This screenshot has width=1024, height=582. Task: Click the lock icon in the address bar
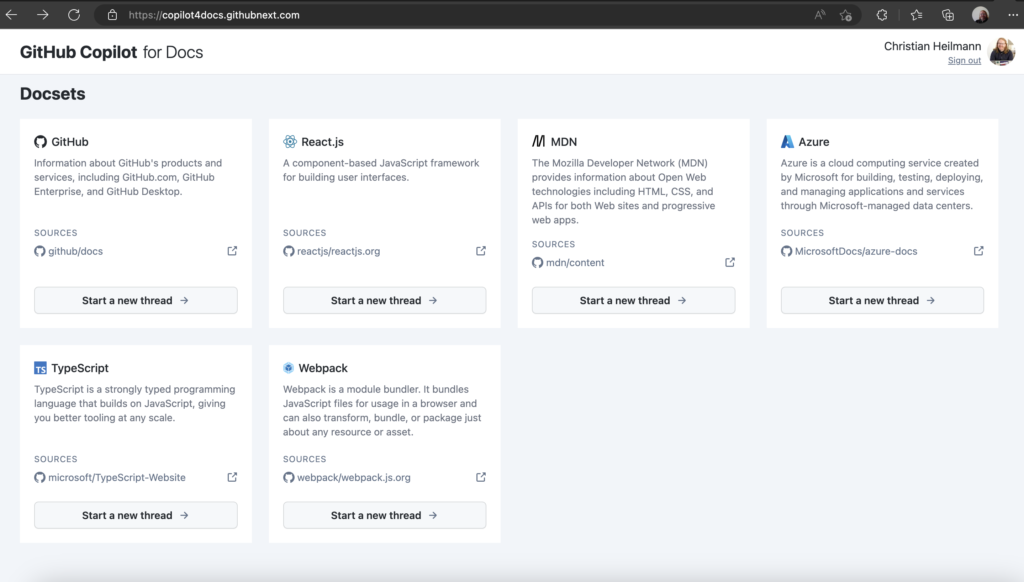click(x=112, y=15)
